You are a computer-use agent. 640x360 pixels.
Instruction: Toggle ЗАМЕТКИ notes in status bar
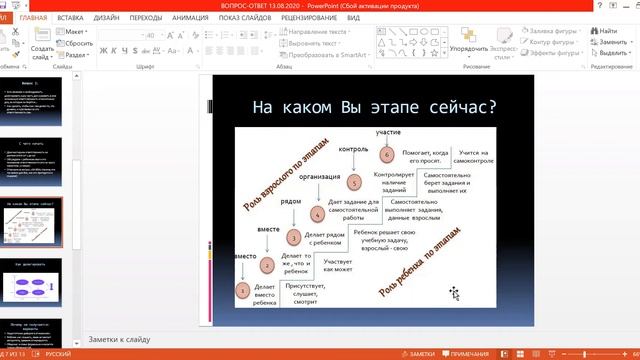pos(418,354)
